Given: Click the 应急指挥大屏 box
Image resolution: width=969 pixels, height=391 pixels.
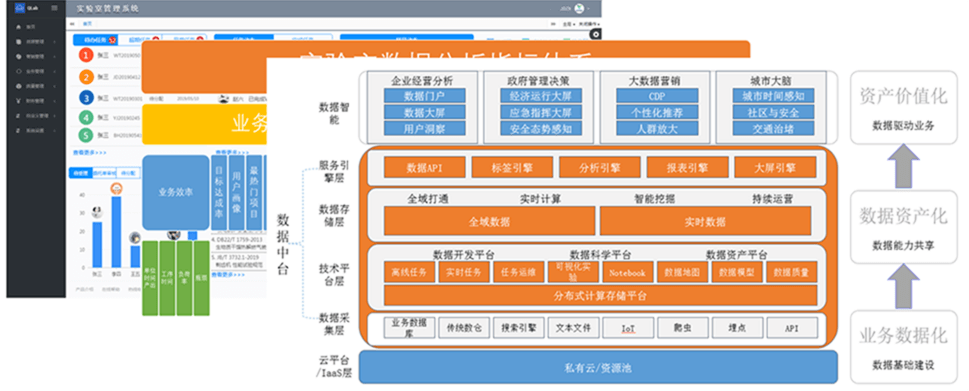Looking at the screenshot, I should pyautogui.click(x=541, y=112).
